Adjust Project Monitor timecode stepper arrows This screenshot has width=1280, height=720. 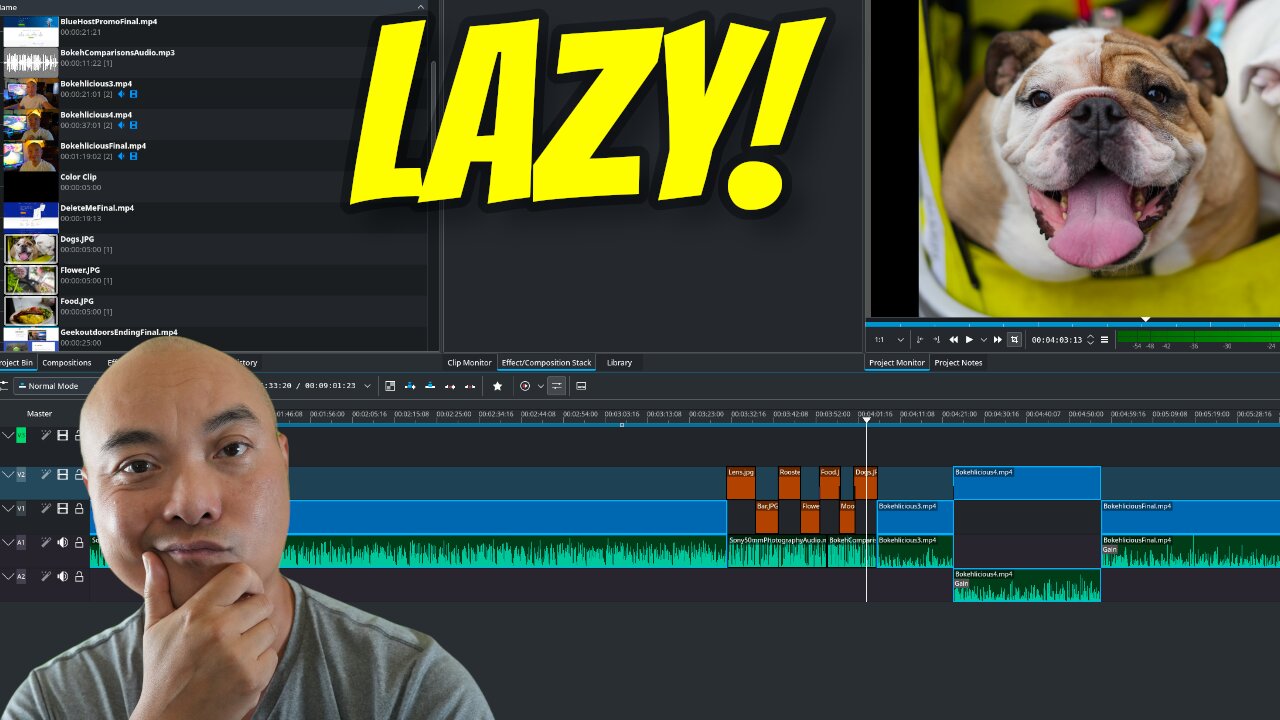tap(1090, 340)
